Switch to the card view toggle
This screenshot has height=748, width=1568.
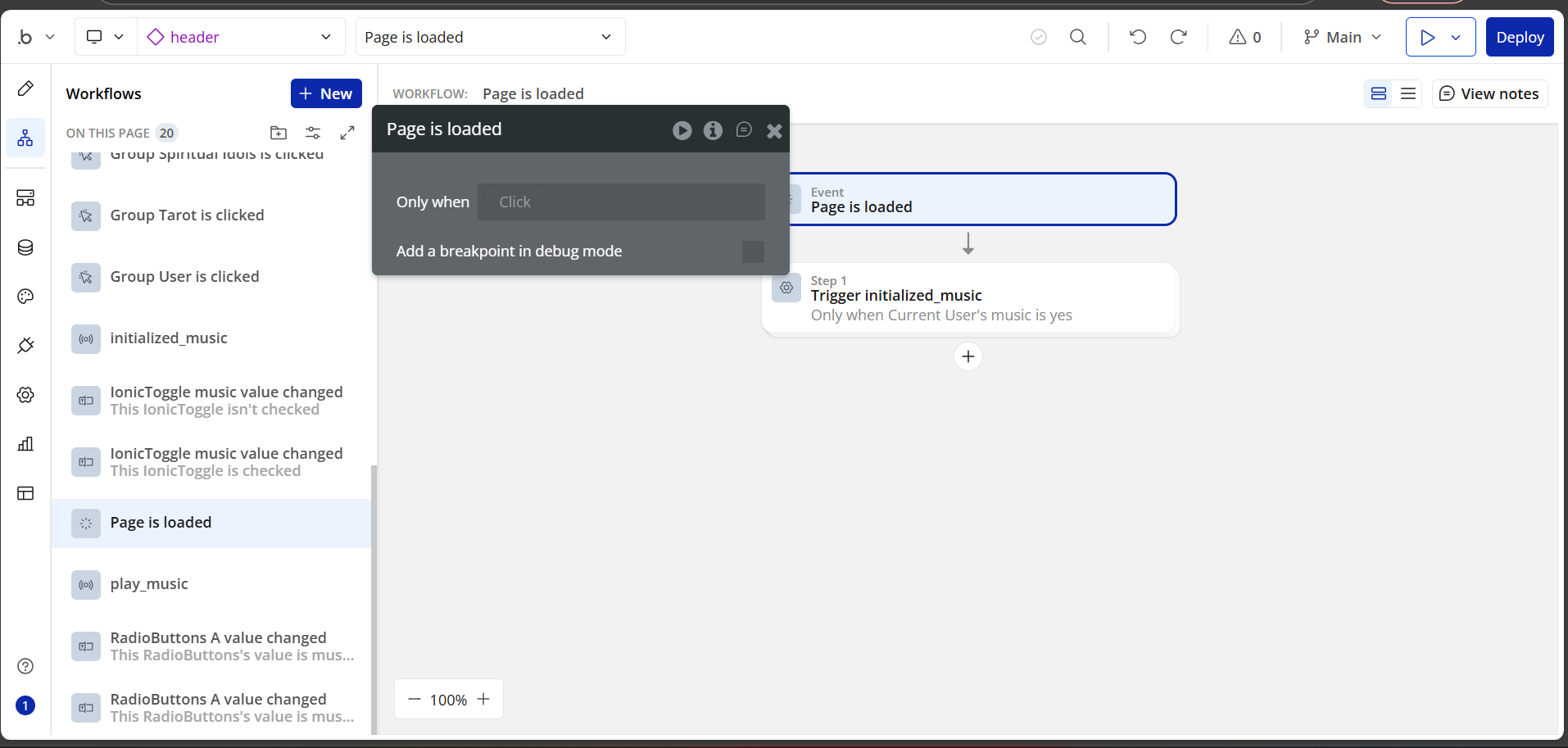pyautogui.click(x=1379, y=93)
